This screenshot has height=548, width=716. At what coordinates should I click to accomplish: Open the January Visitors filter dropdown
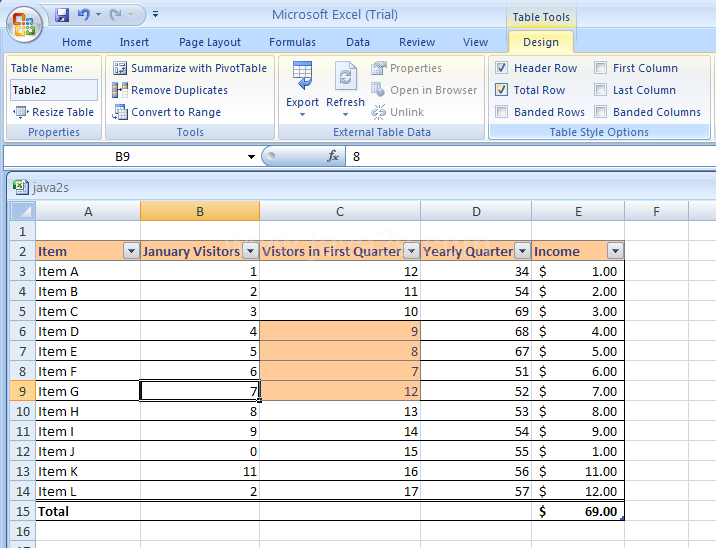point(250,251)
